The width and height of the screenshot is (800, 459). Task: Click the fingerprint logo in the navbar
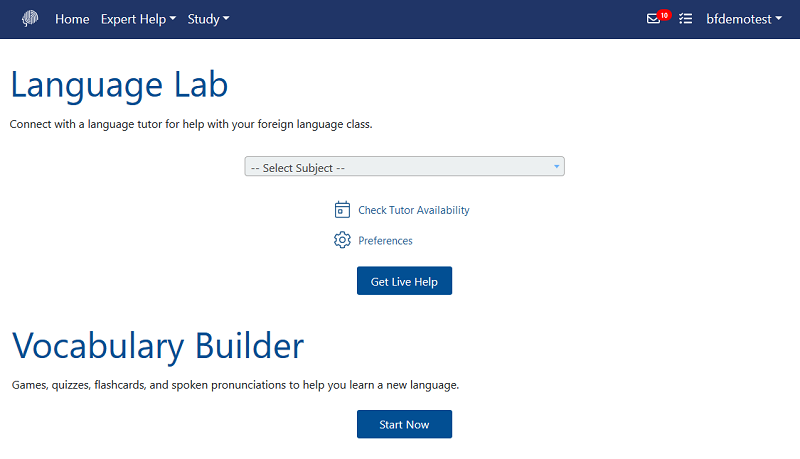(31, 19)
